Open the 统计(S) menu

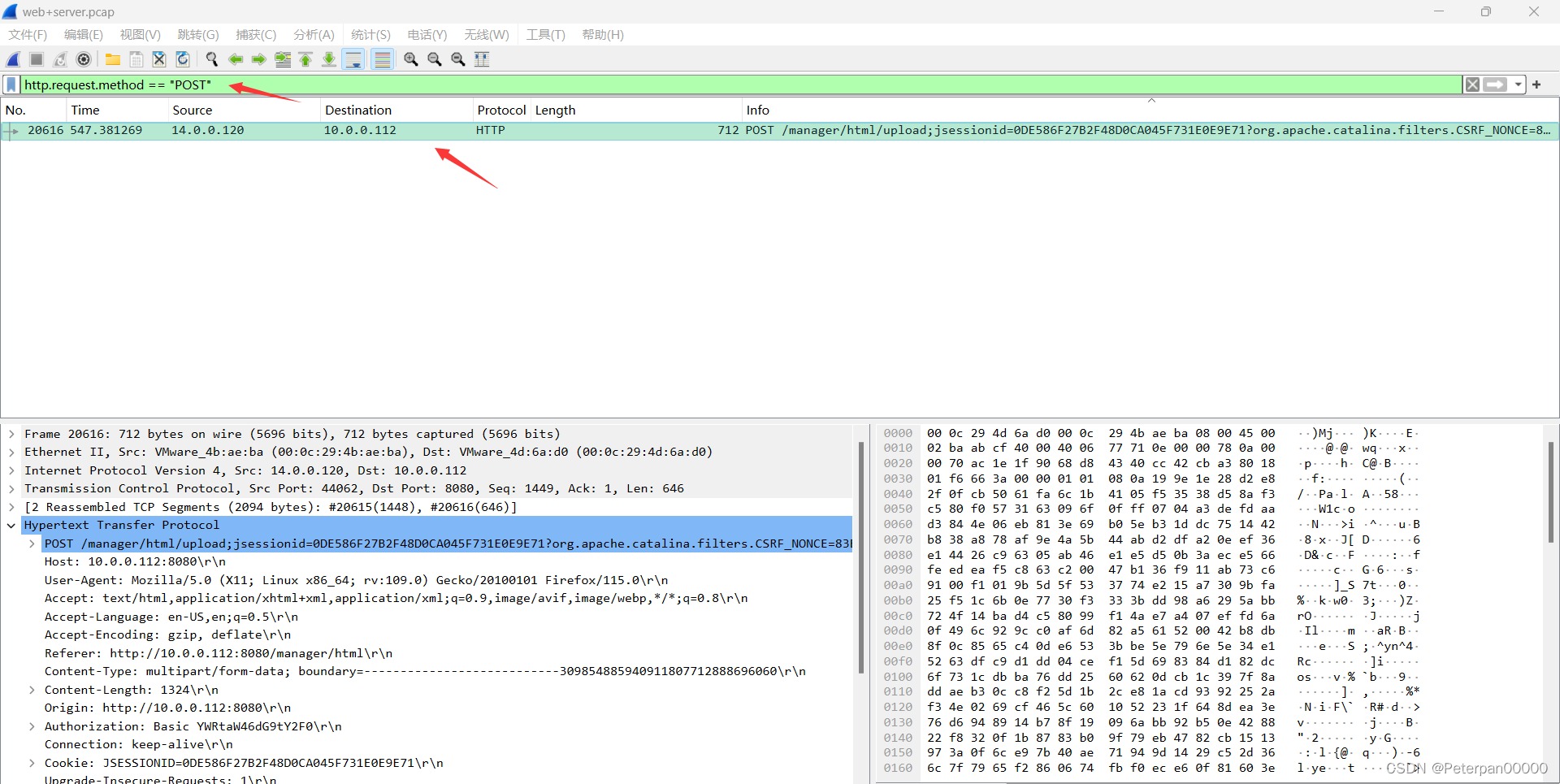click(x=370, y=34)
